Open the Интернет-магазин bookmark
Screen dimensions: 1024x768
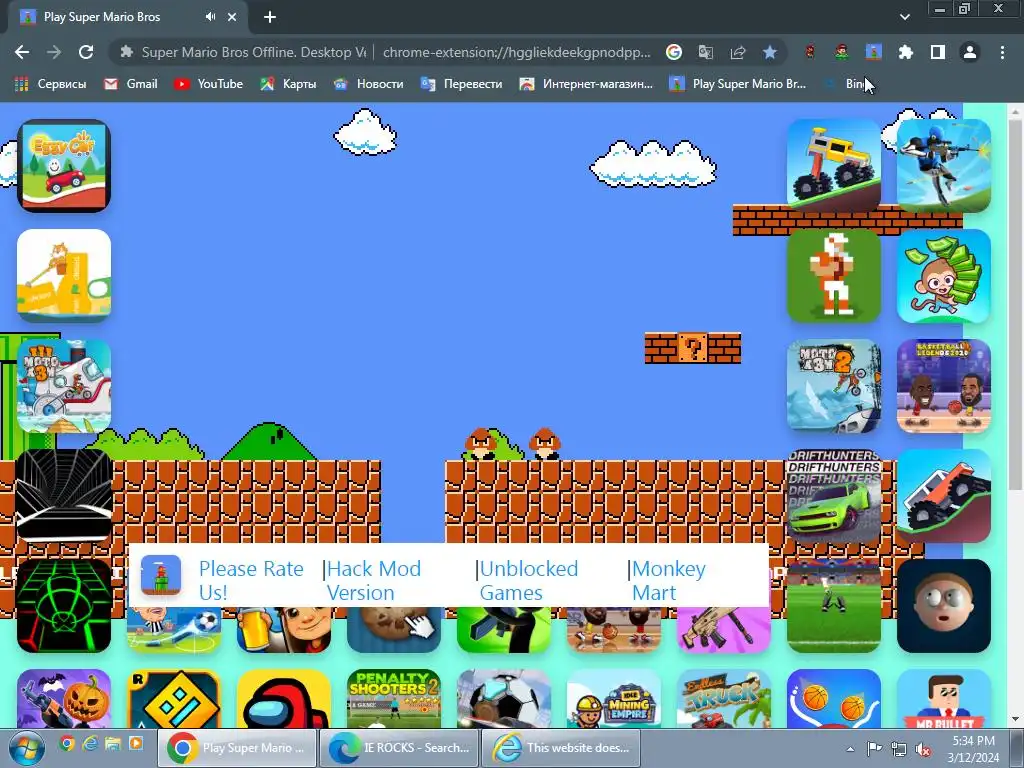click(x=586, y=84)
